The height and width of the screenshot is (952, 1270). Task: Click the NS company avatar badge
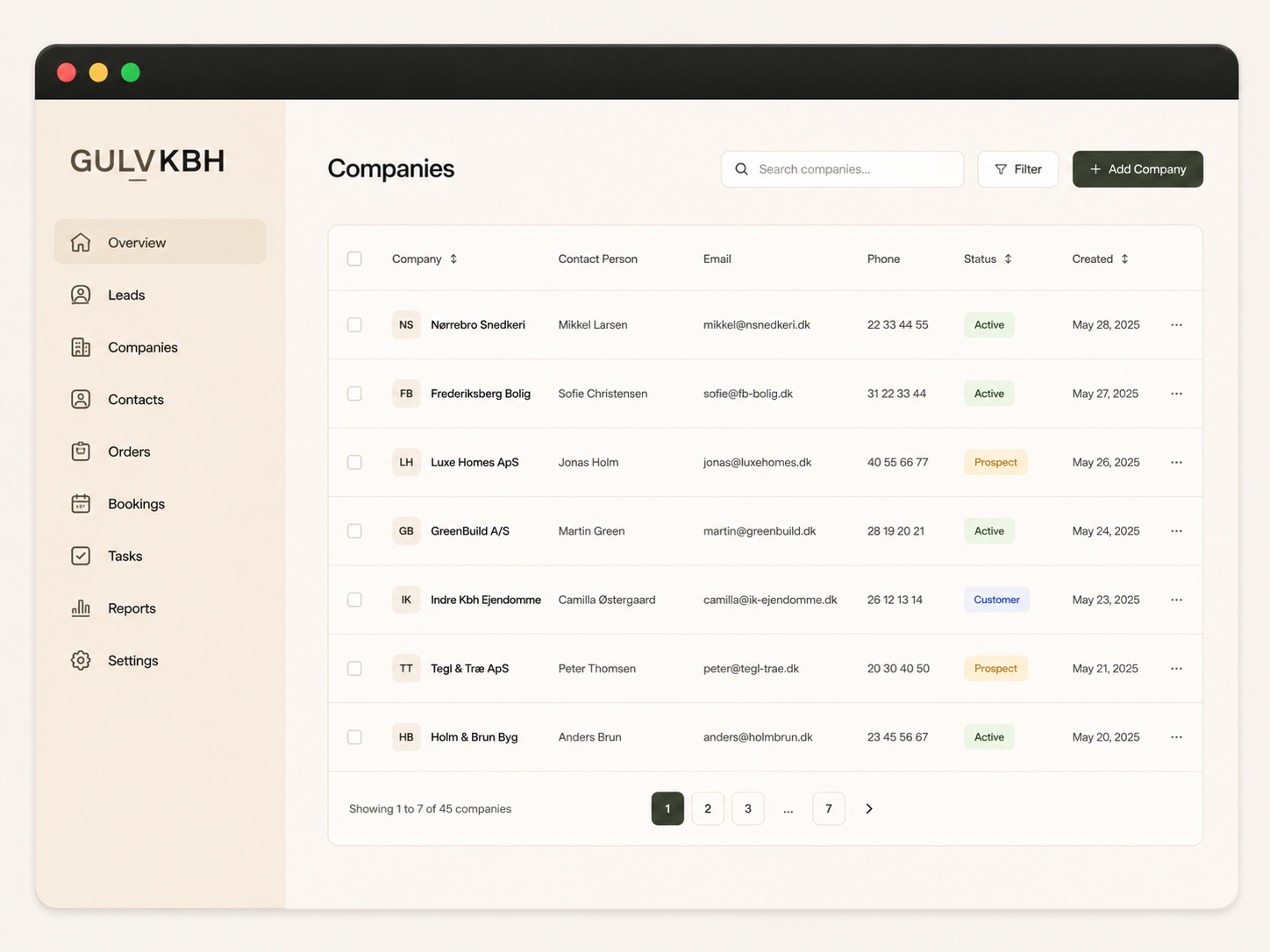pyautogui.click(x=406, y=324)
